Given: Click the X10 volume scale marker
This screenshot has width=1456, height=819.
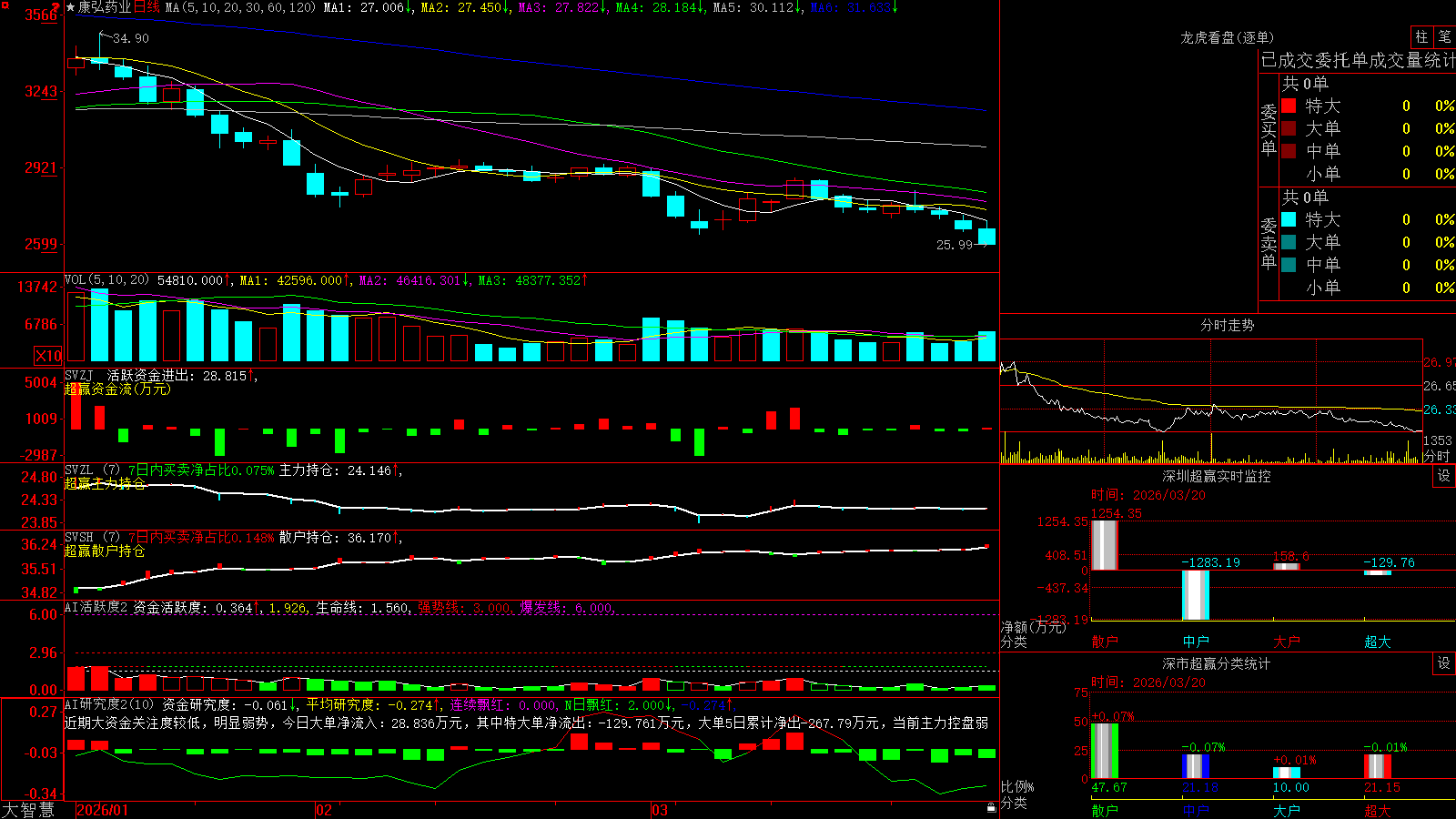Looking at the screenshot, I should 48,356.
